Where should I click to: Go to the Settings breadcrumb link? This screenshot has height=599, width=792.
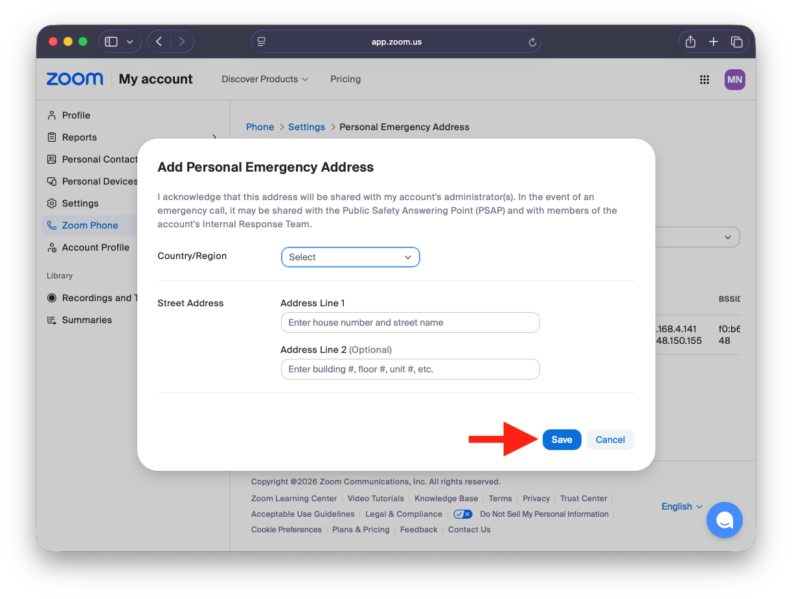pos(306,127)
